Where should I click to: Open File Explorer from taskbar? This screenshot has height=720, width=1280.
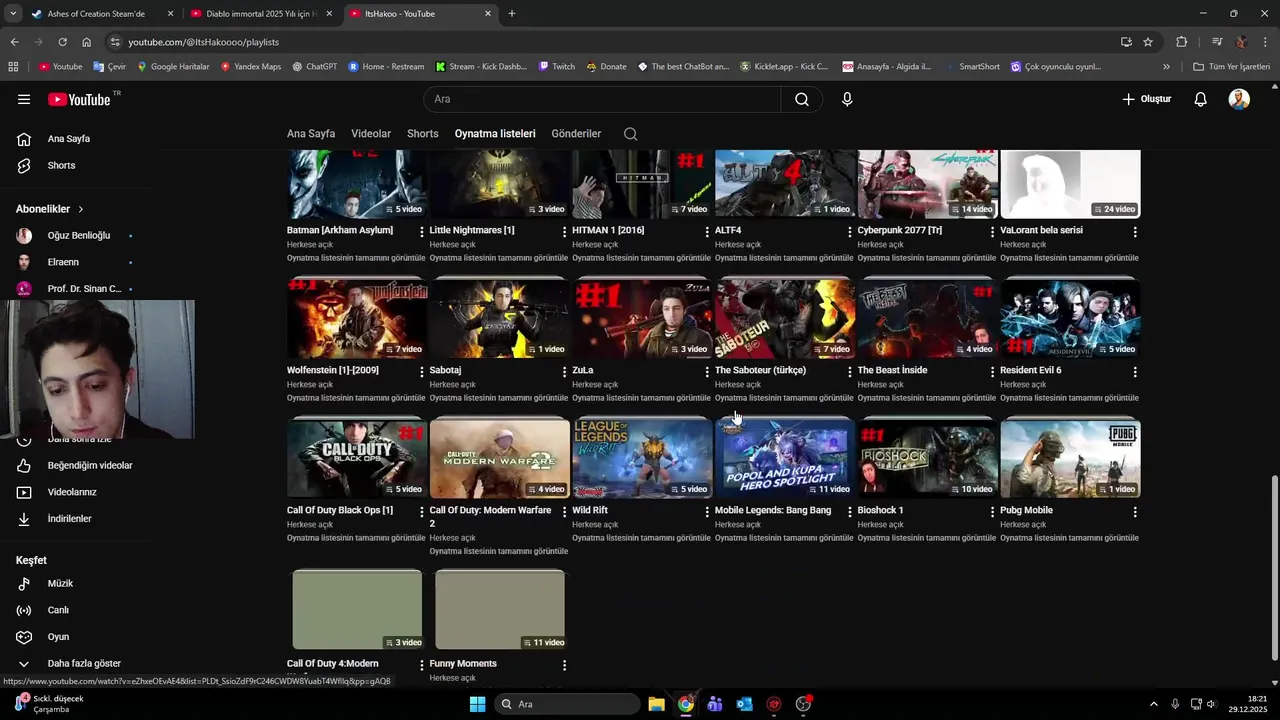click(x=656, y=704)
